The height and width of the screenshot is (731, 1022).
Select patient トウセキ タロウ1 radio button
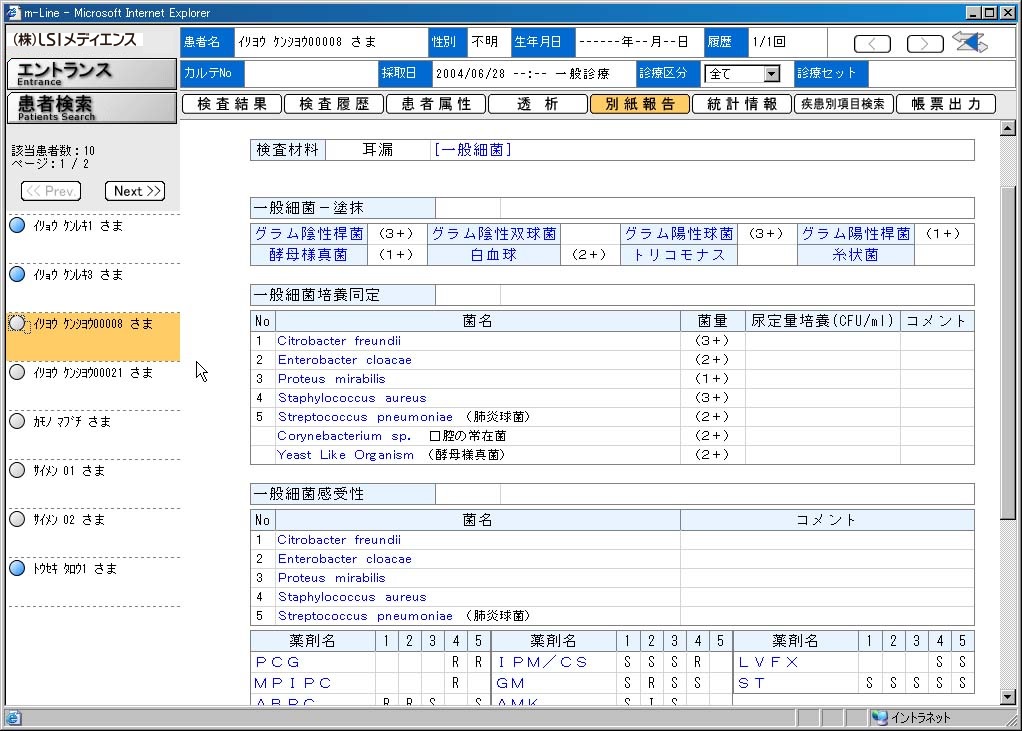coord(18,568)
